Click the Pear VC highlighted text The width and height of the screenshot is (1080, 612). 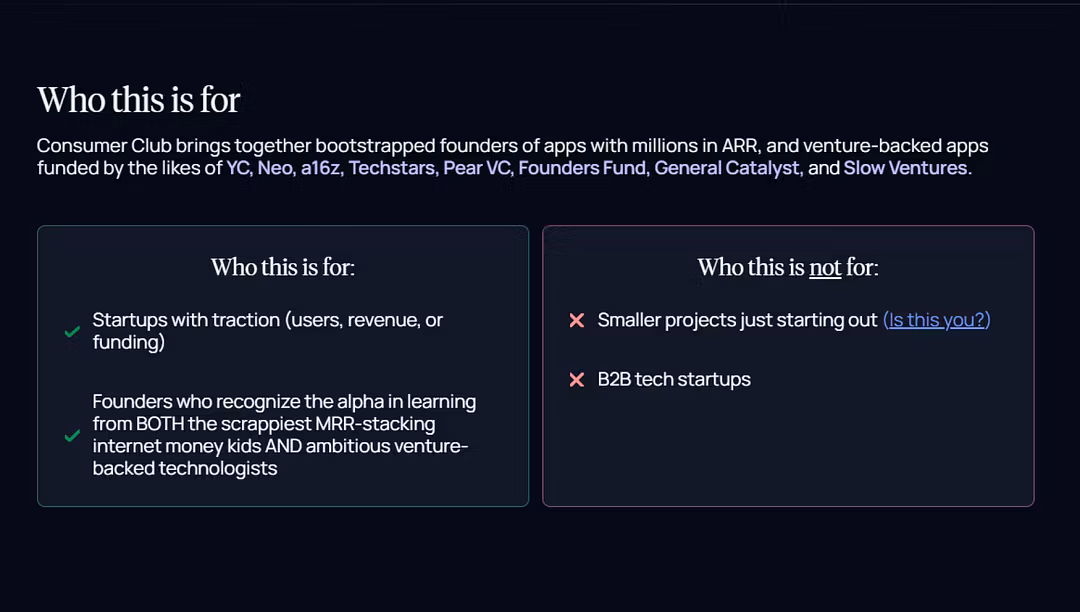pyautogui.click(x=478, y=168)
